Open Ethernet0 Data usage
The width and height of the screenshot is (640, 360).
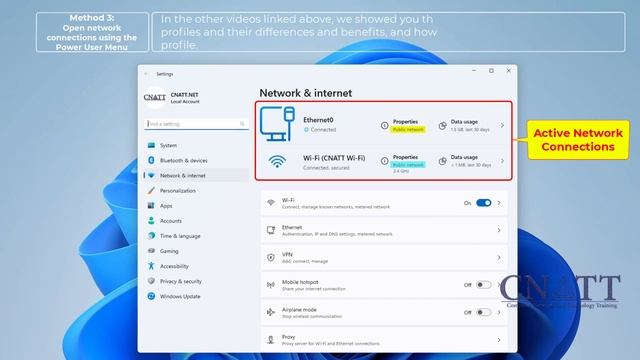tap(464, 122)
